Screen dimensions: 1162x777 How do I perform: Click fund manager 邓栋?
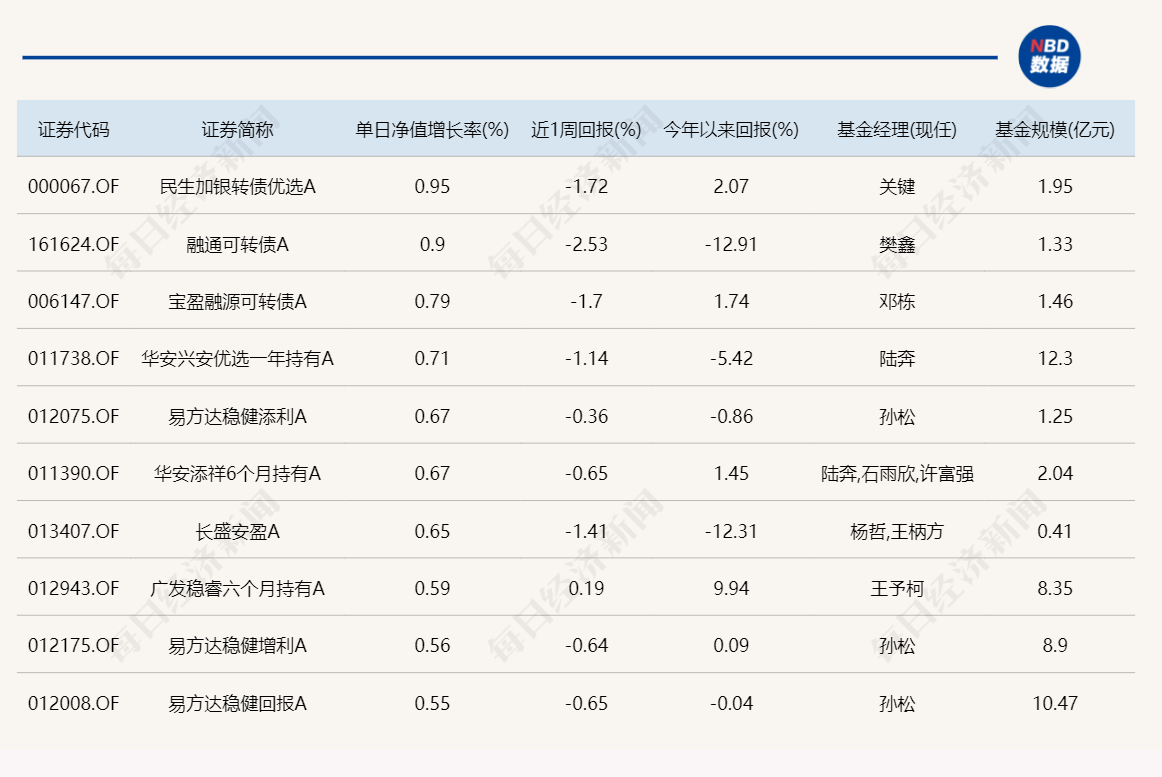click(x=897, y=301)
